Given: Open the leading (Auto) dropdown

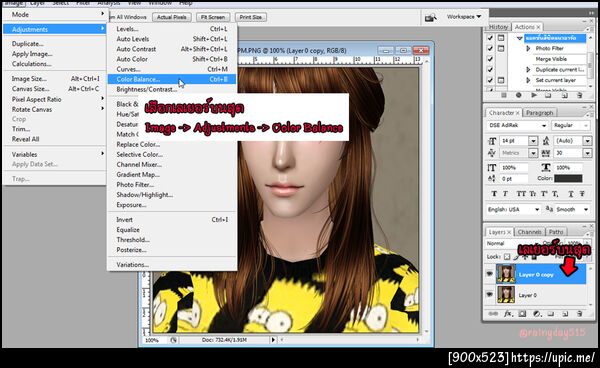Looking at the screenshot, I should [x=587, y=141].
